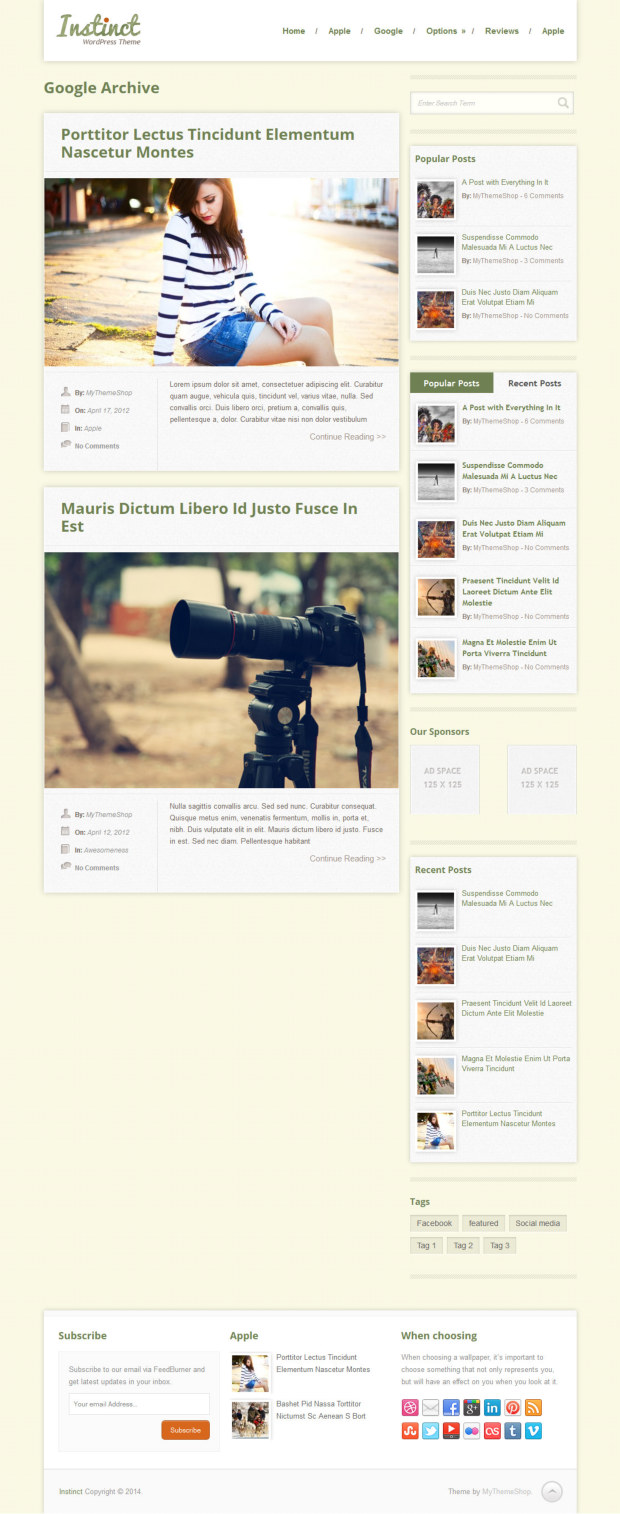Open the Twitter social icon
Viewport: 620px width, 1514px height.
point(430,1430)
